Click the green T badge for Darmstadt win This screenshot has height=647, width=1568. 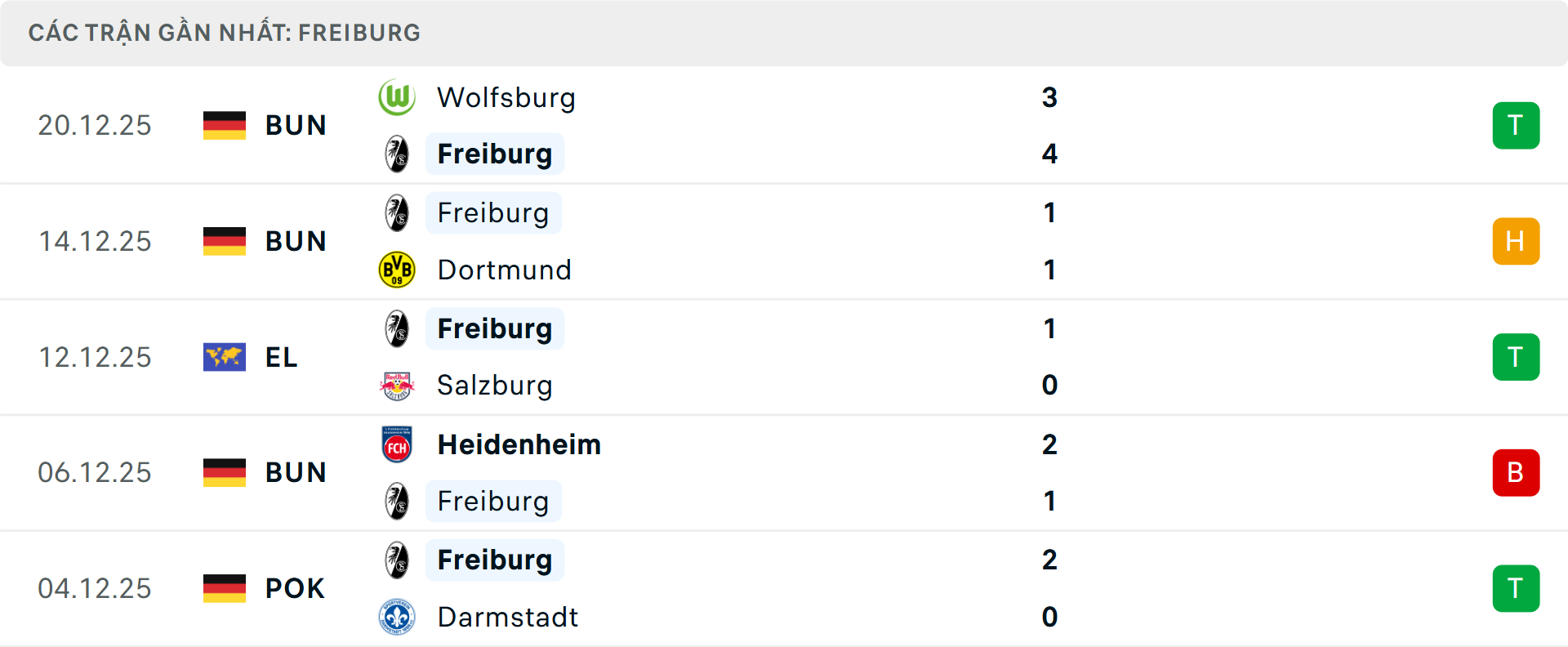coord(1517,588)
